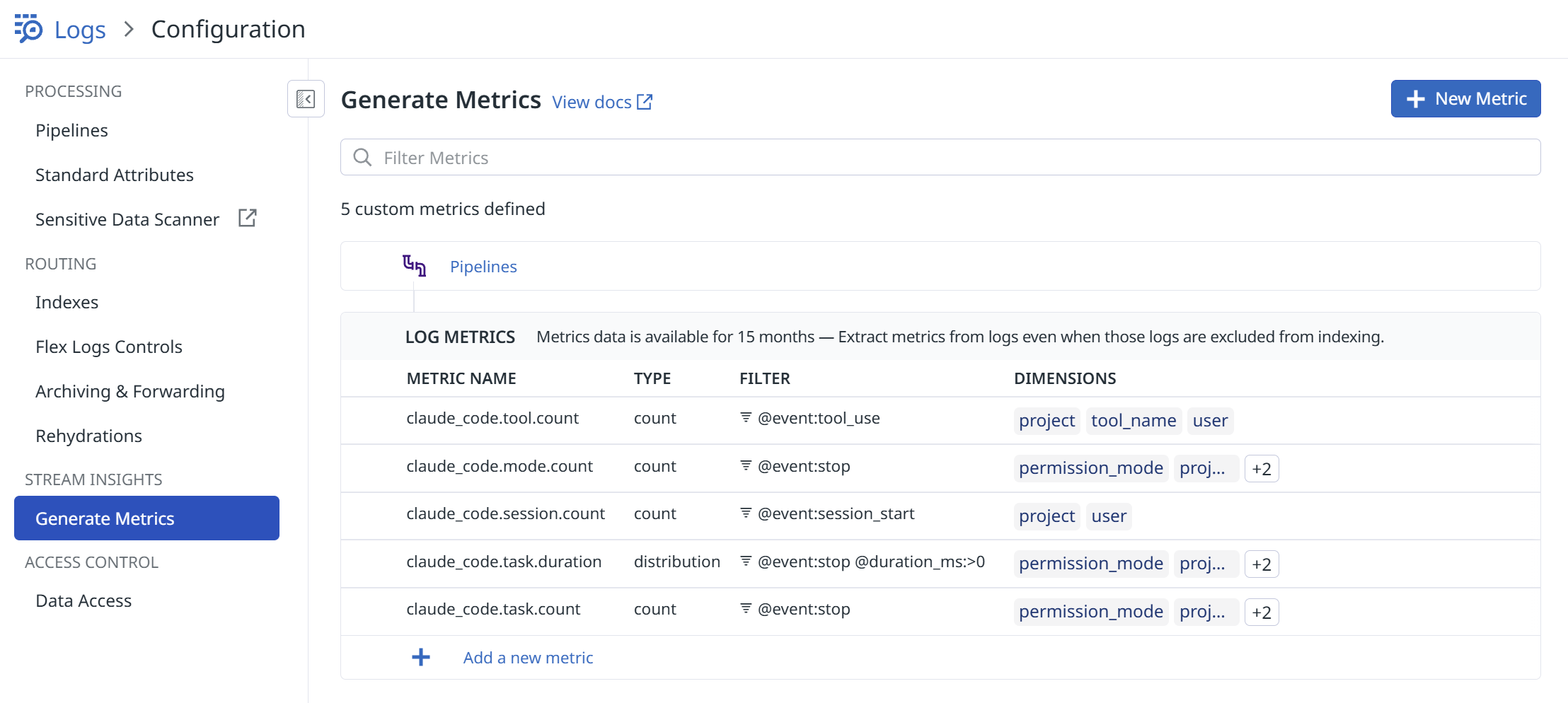Click the magnifier icon in the filter bar
The width and height of the screenshot is (1568, 703).
coord(362,157)
